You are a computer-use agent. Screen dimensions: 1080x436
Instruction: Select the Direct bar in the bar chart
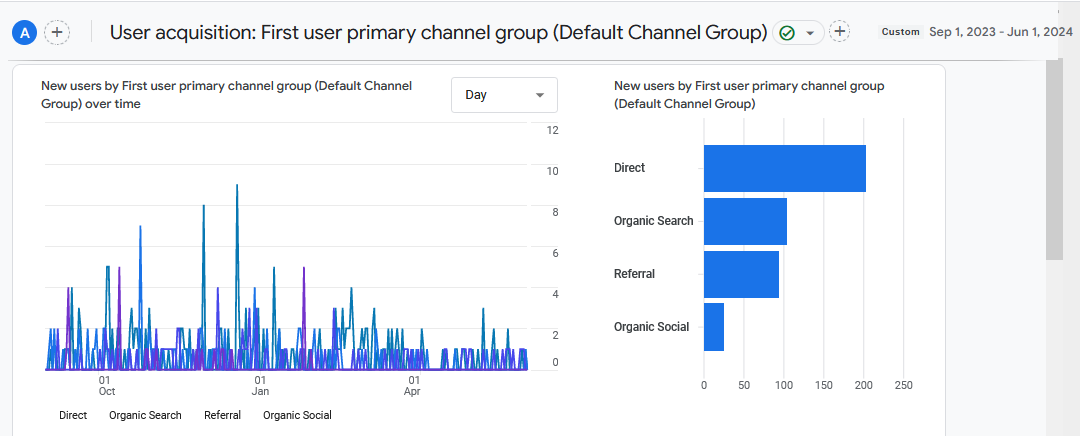click(x=784, y=168)
